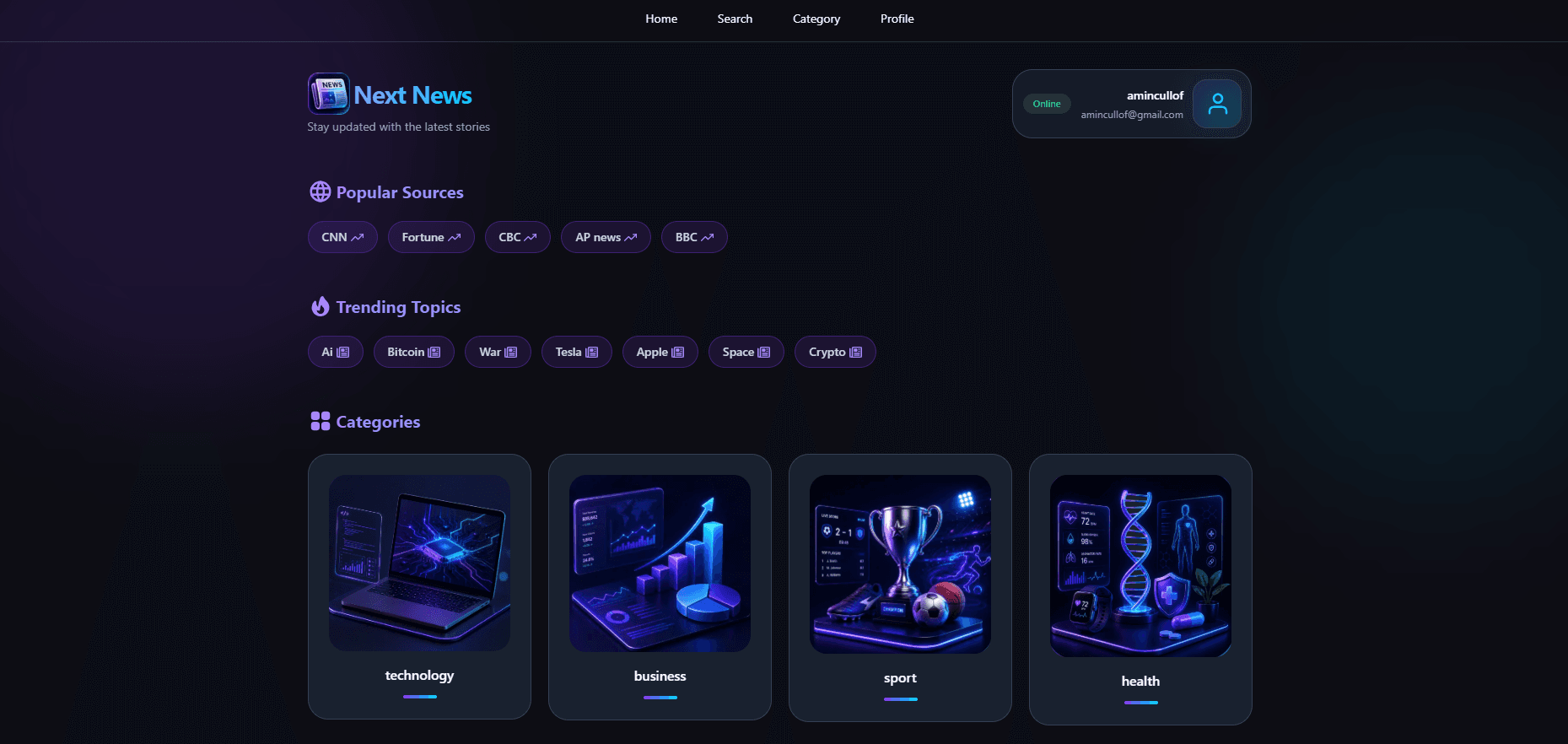The height and width of the screenshot is (744, 1568).
Task: Open the AP news source chip
Action: pyautogui.click(x=606, y=237)
